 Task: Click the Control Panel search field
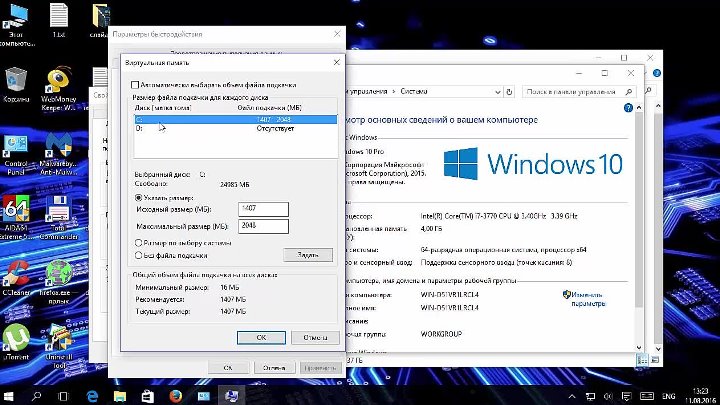click(x=579, y=92)
